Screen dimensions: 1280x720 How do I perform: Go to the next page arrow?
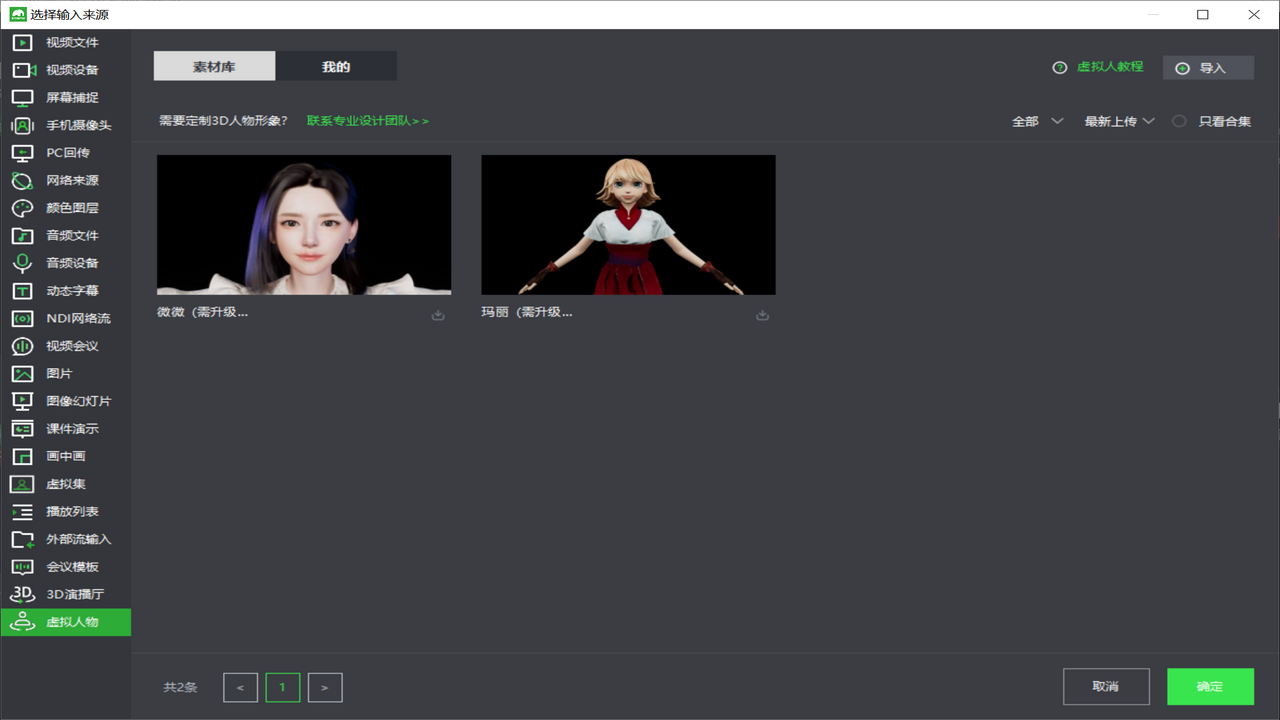(325, 687)
